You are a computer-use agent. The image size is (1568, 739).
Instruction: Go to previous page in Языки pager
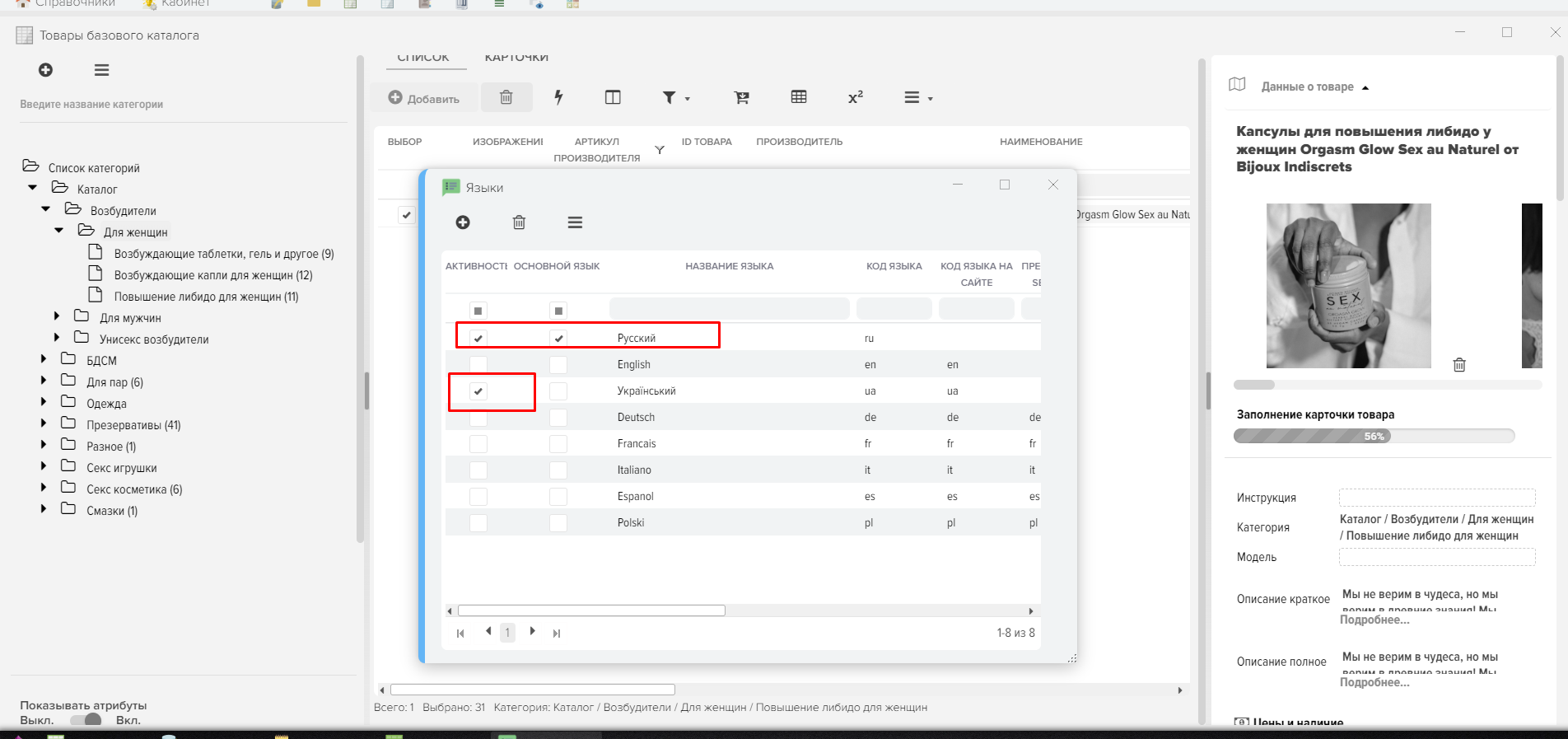click(488, 631)
